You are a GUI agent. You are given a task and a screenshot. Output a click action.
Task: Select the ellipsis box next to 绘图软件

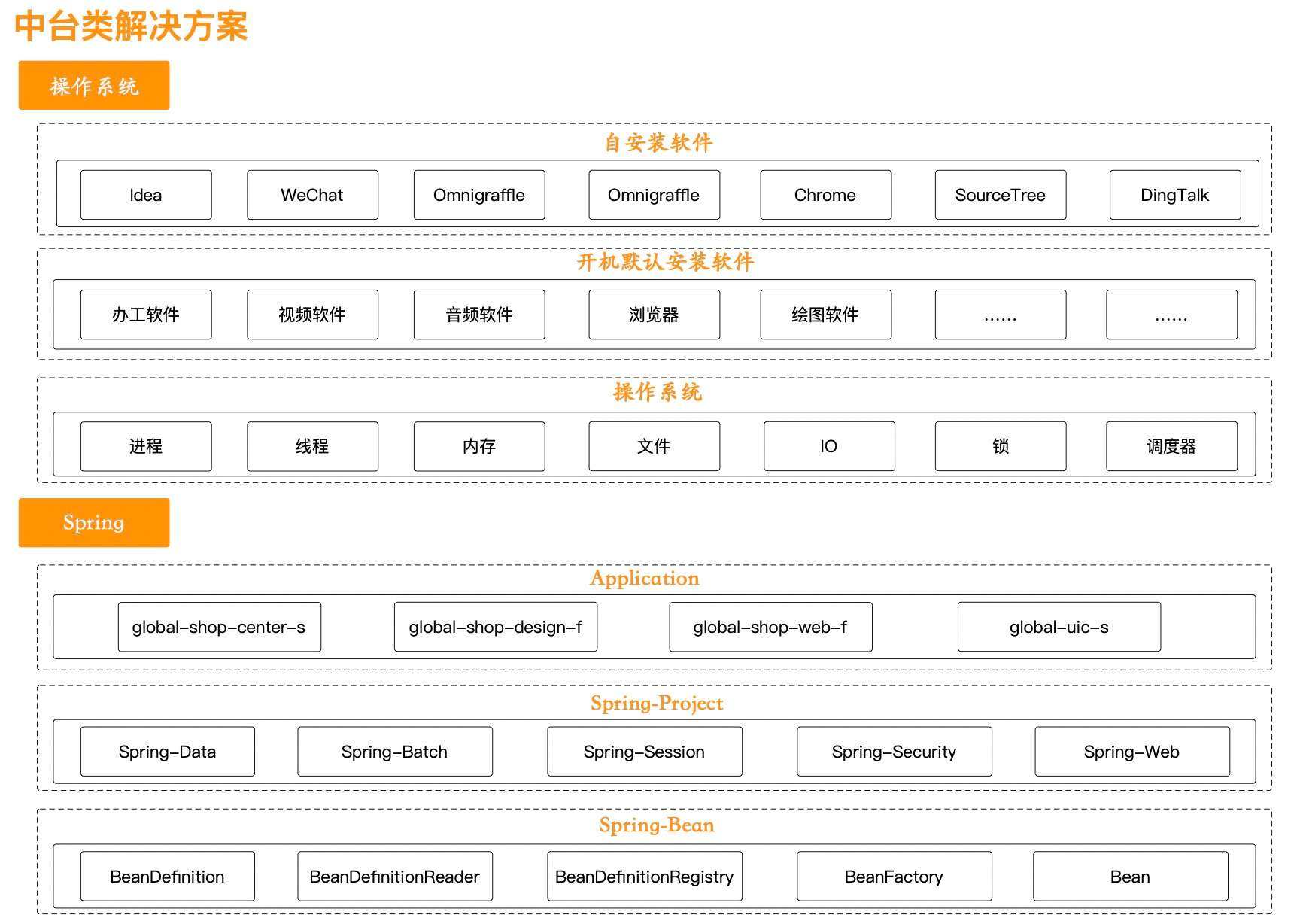(1001, 315)
